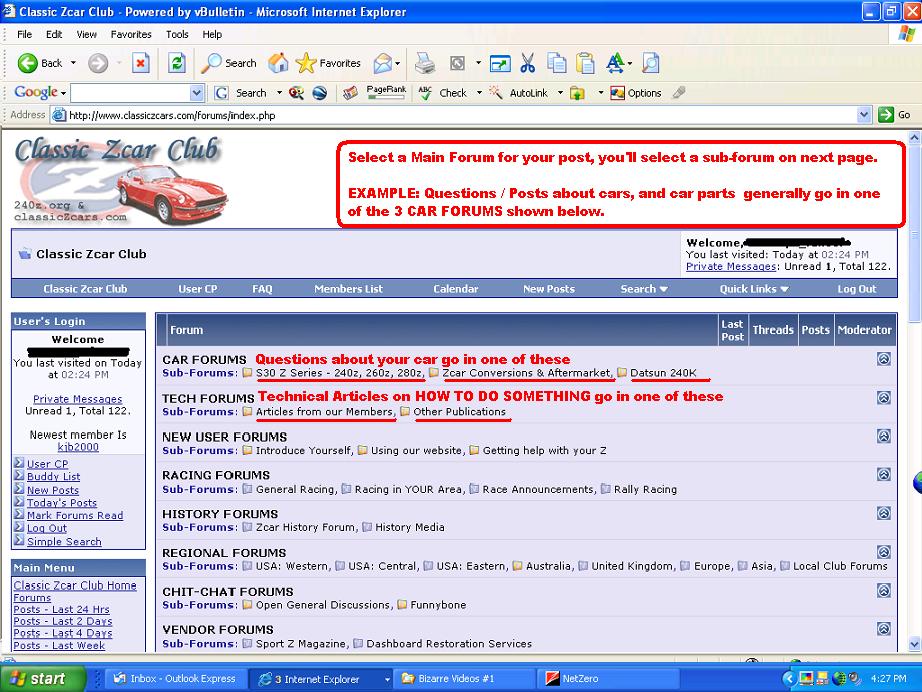Open Articles from our Members sub-forum

click(324, 412)
